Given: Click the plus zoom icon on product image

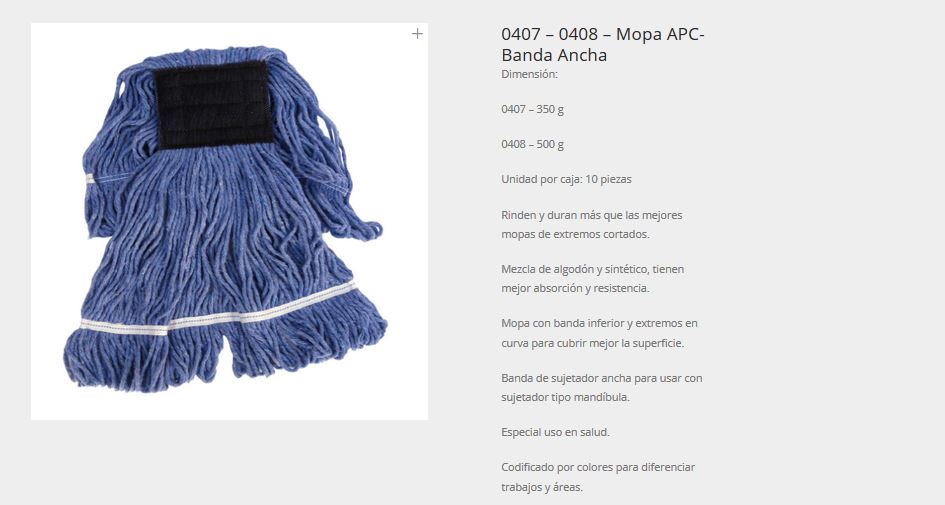Looking at the screenshot, I should [x=417, y=34].
